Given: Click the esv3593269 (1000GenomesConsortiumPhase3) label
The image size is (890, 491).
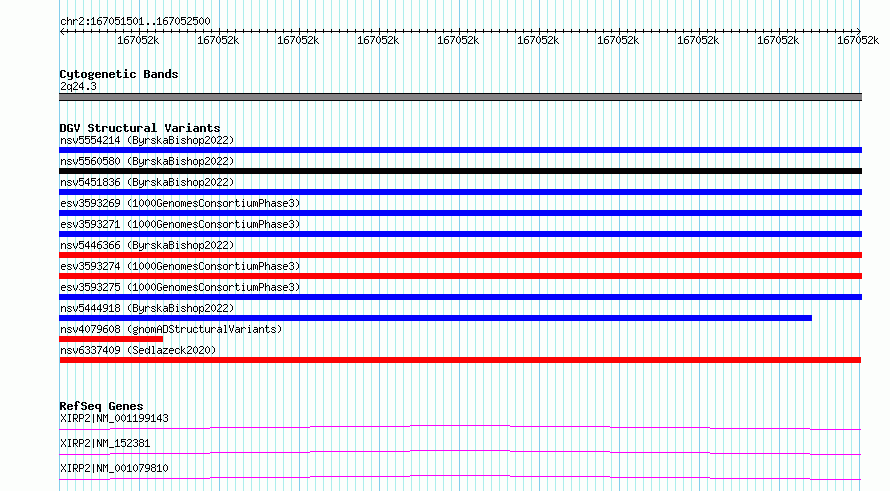Looking at the screenshot, I should 180,203.
